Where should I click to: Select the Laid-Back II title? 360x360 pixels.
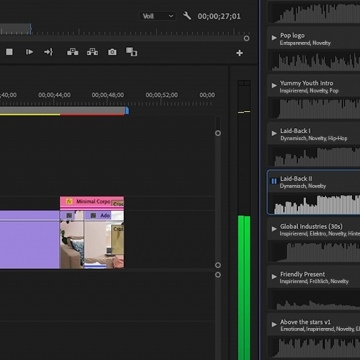296,178
